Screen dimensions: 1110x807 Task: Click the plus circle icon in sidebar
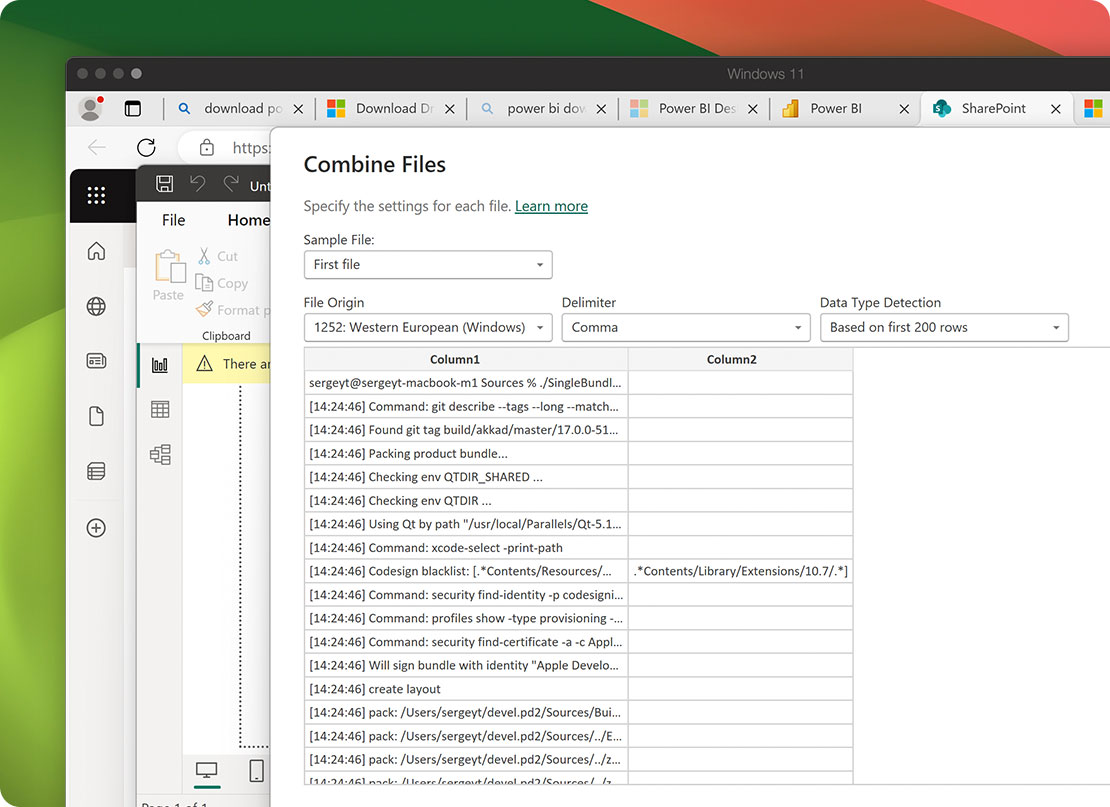click(x=96, y=528)
